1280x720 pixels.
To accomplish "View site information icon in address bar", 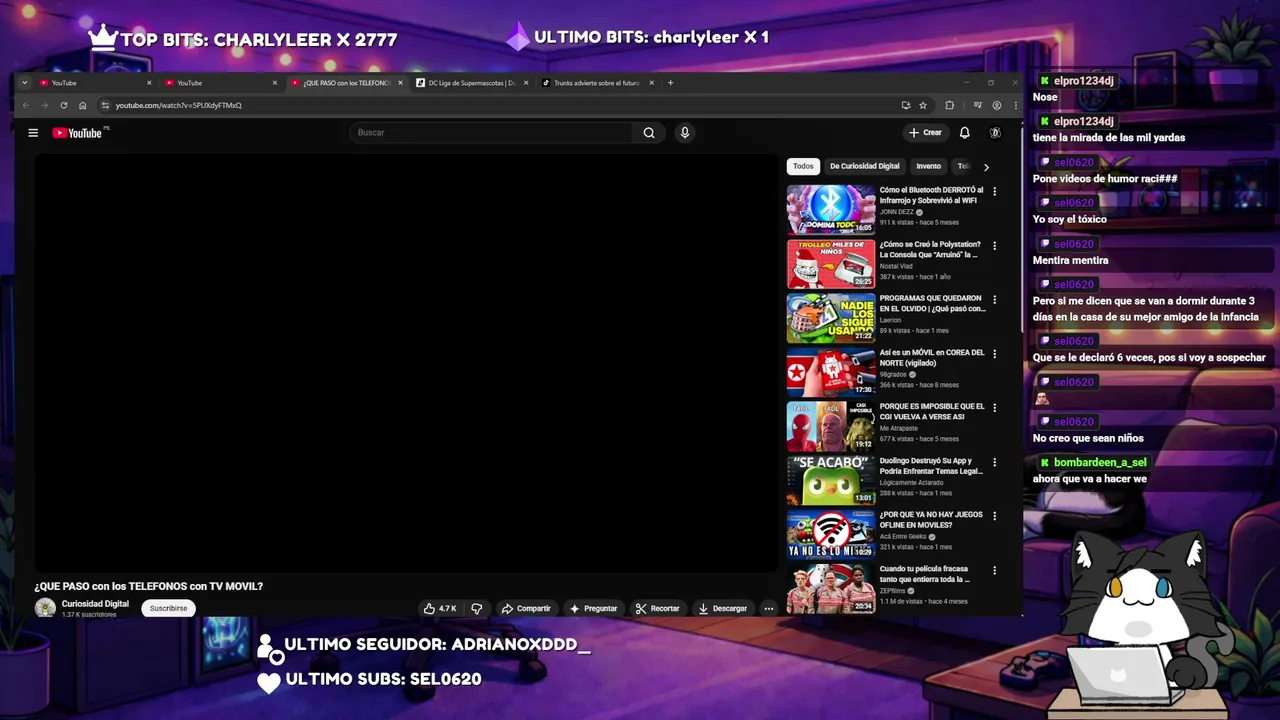I will (105, 105).
